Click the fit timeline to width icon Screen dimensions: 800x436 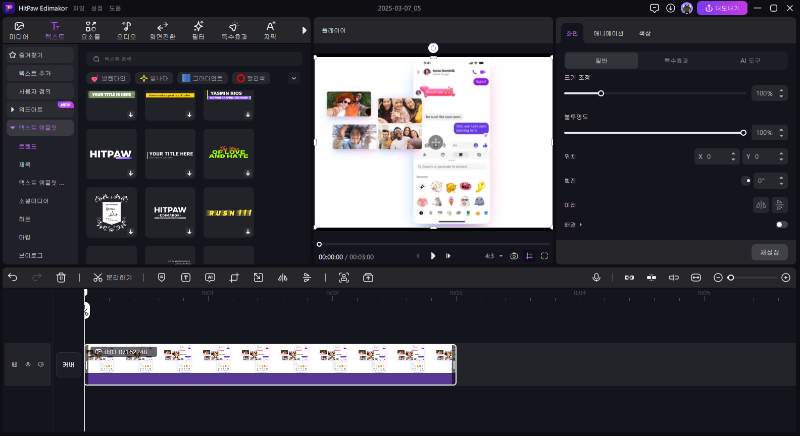click(696, 277)
